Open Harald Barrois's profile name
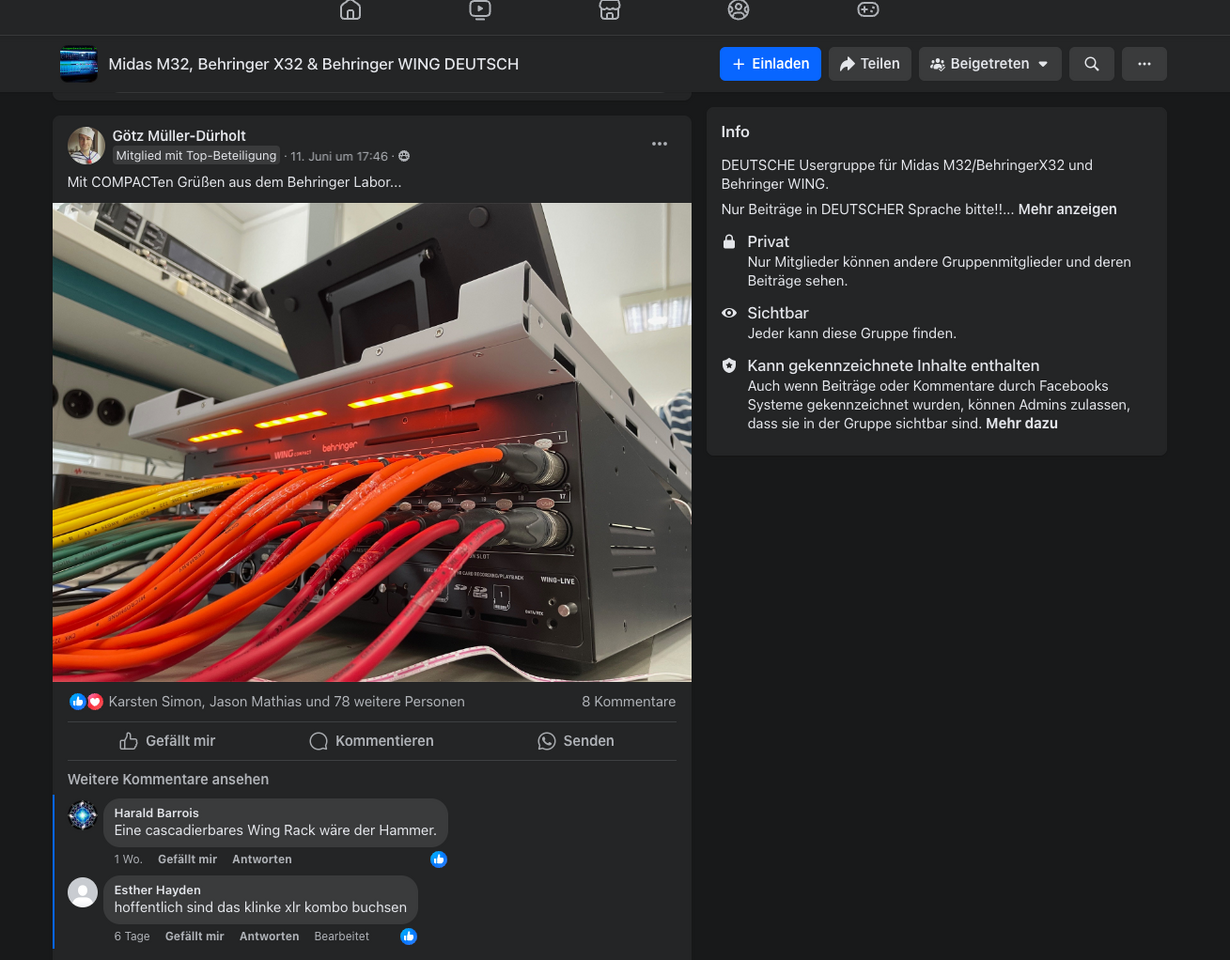This screenshot has height=960, width=1230. (x=156, y=813)
